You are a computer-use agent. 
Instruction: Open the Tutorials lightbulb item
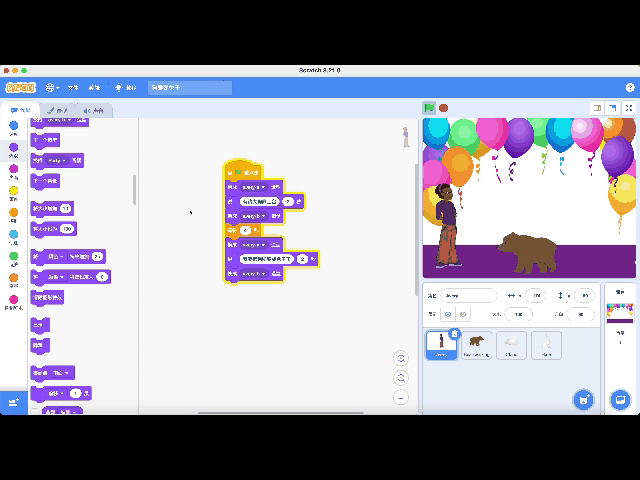126,87
